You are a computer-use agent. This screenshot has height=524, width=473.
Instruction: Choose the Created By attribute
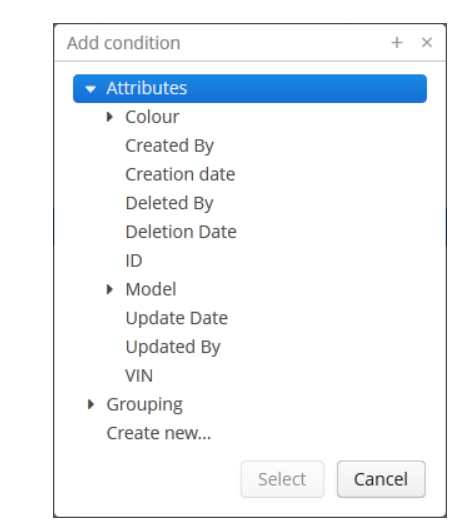(x=169, y=146)
